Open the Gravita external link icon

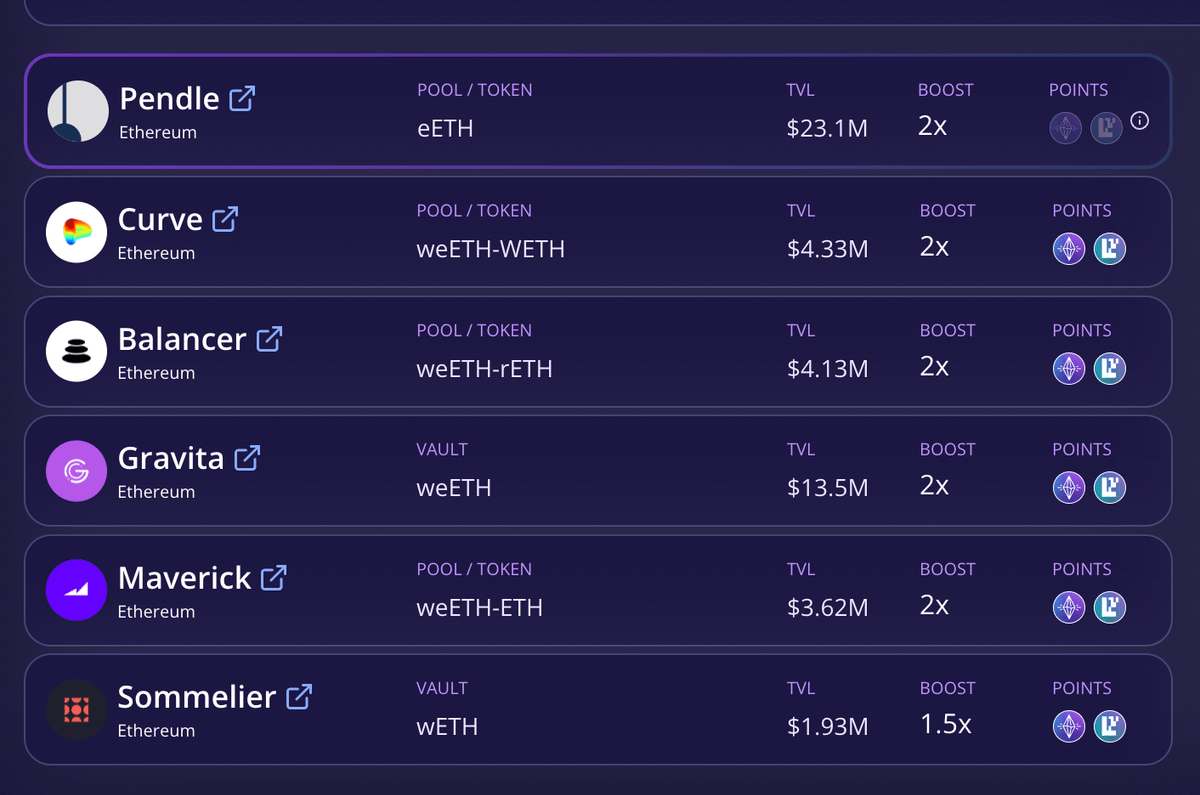tap(247, 458)
